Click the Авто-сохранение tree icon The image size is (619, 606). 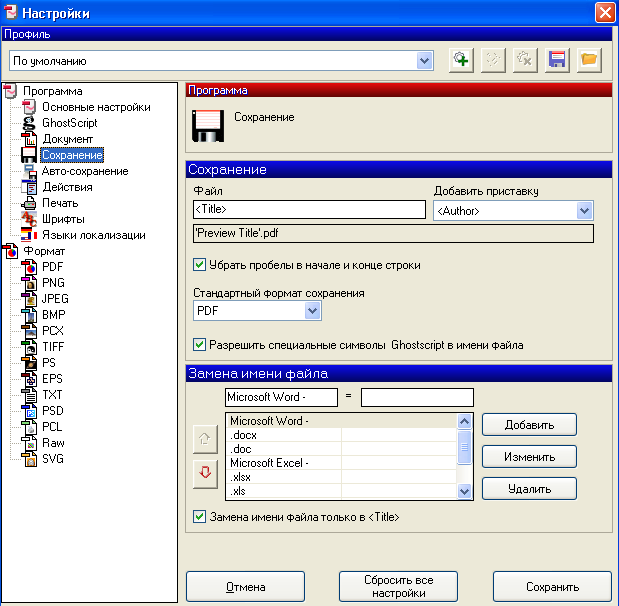(29, 171)
